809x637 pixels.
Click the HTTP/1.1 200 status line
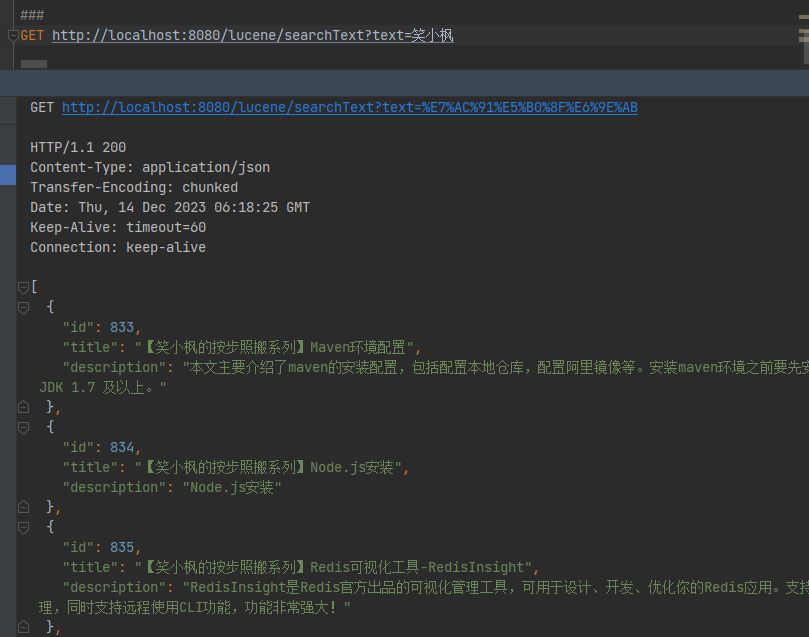point(78,147)
